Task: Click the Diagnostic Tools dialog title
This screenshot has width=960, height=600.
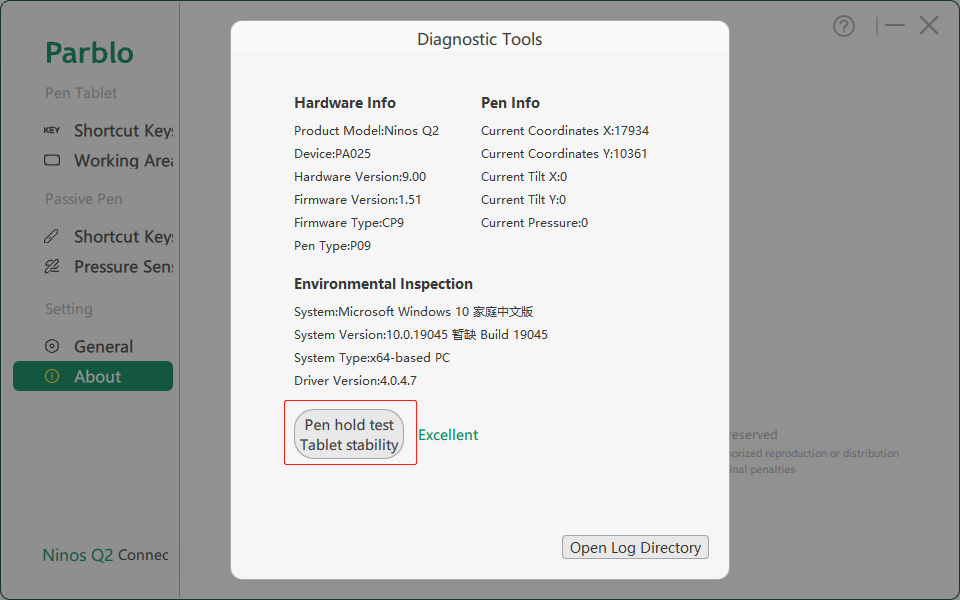Action: tap(479, 39)
